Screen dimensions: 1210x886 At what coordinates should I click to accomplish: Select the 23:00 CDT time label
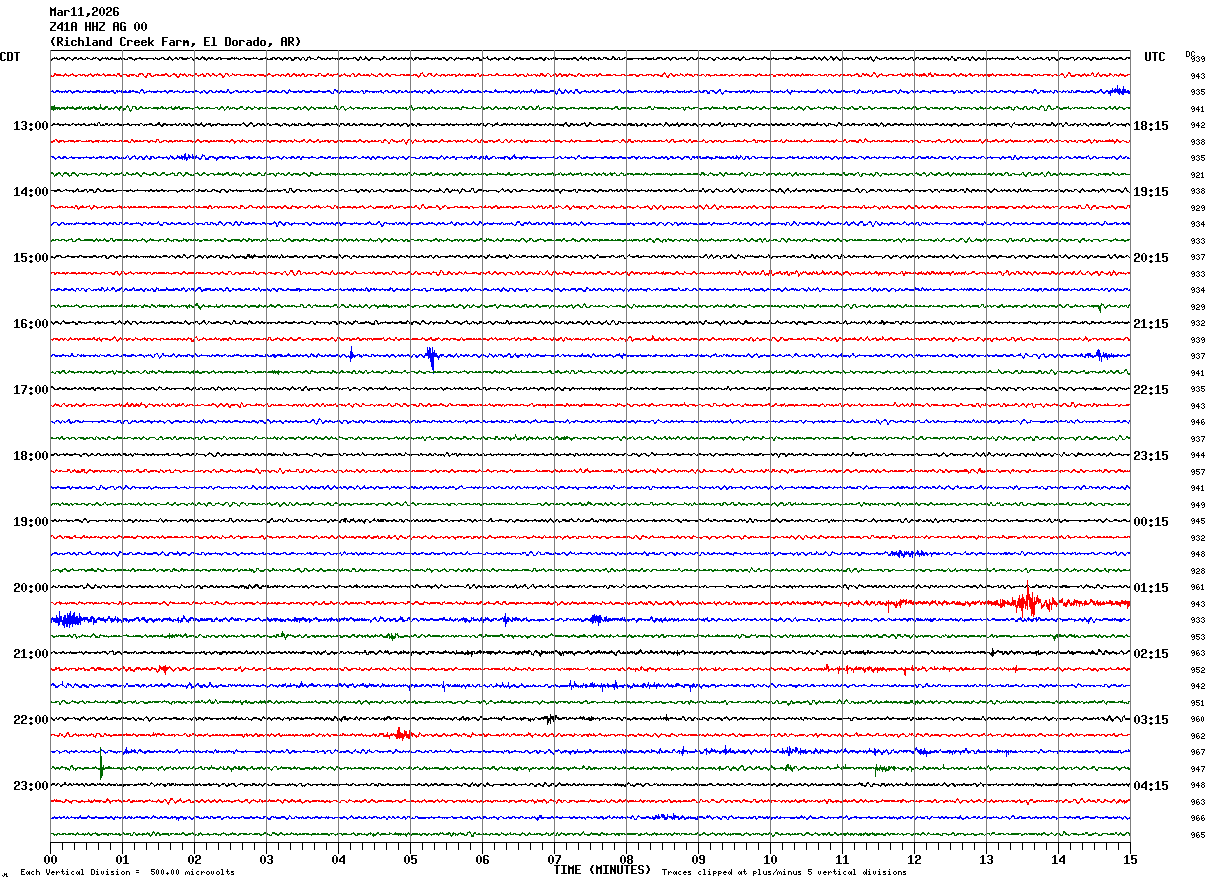(30, 786)
